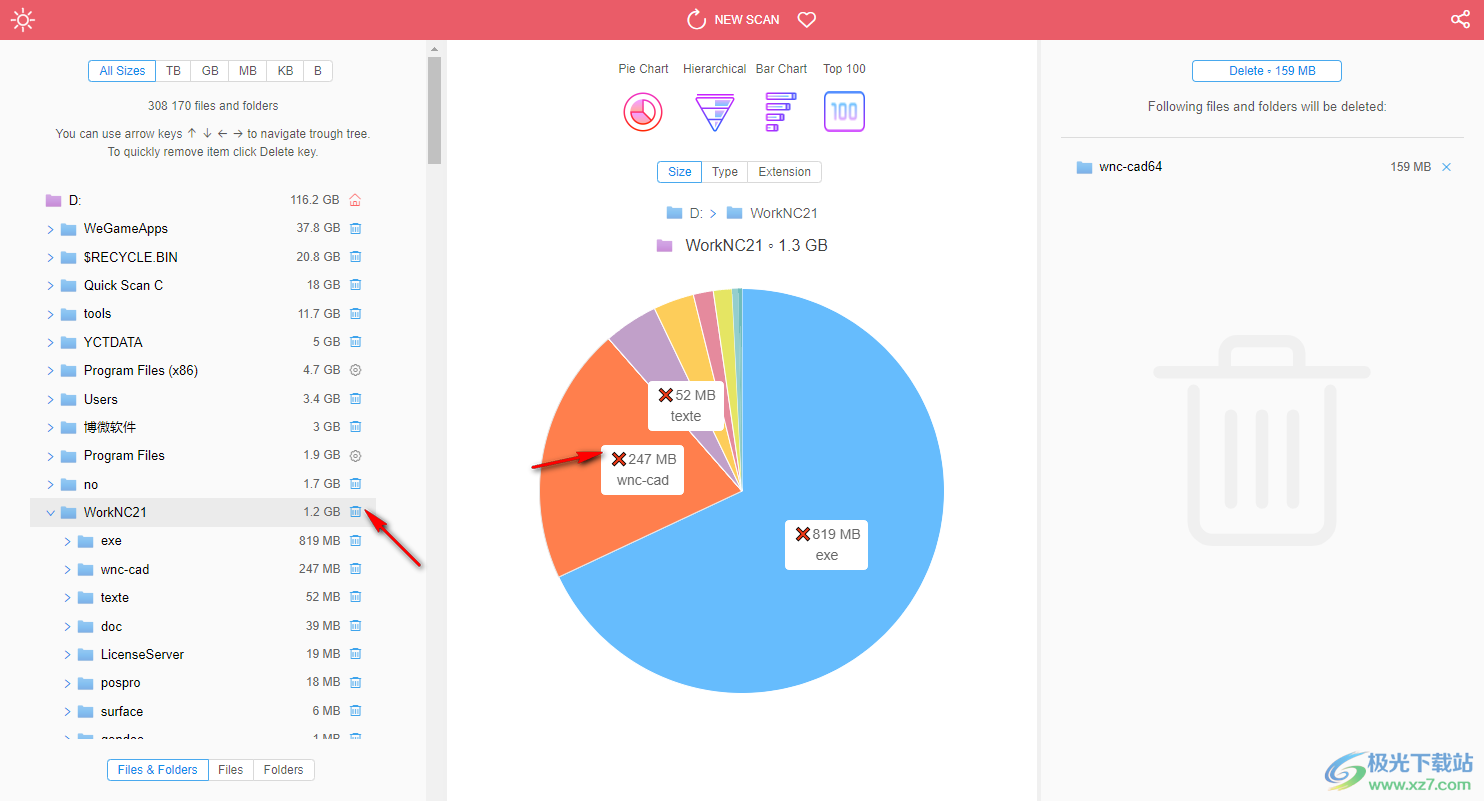Screen dimensions: 1484x801
Task: Remove wnc-cad64 from the delete list
Action: 1446,167
